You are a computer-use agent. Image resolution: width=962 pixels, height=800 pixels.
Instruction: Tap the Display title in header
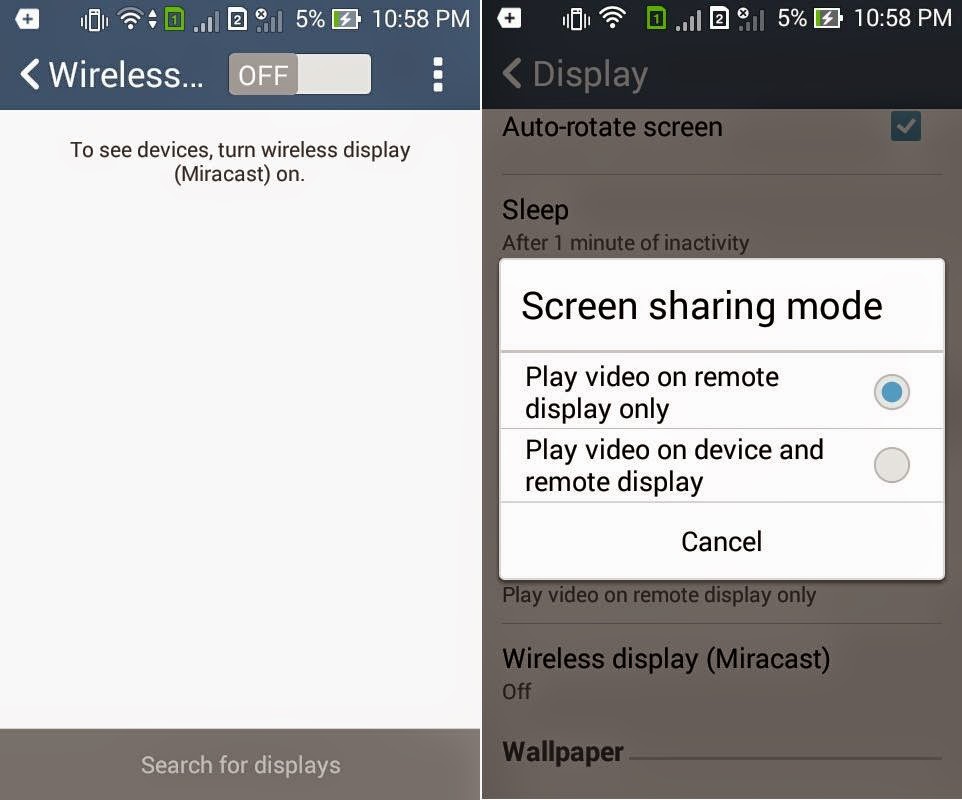590,75
